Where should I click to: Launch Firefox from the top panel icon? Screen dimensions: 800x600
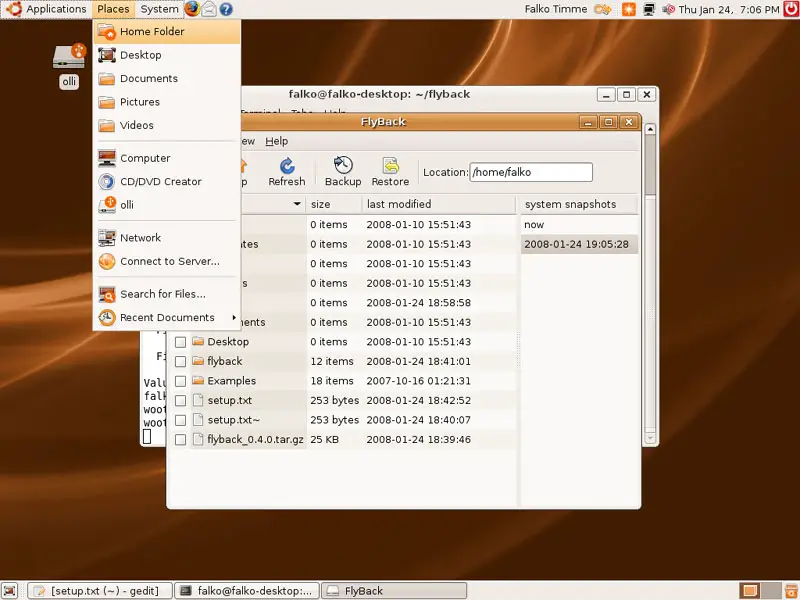pyautogui.click(x=192, y=9)
